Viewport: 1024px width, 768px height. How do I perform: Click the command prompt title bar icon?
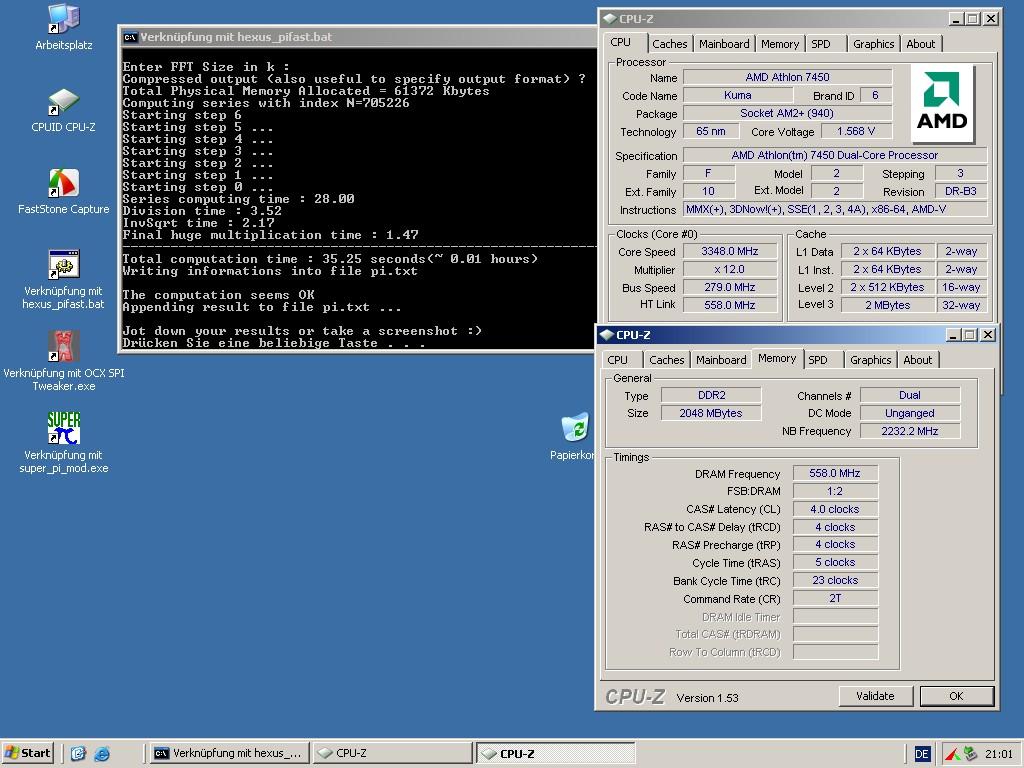(x=131, y=37)
